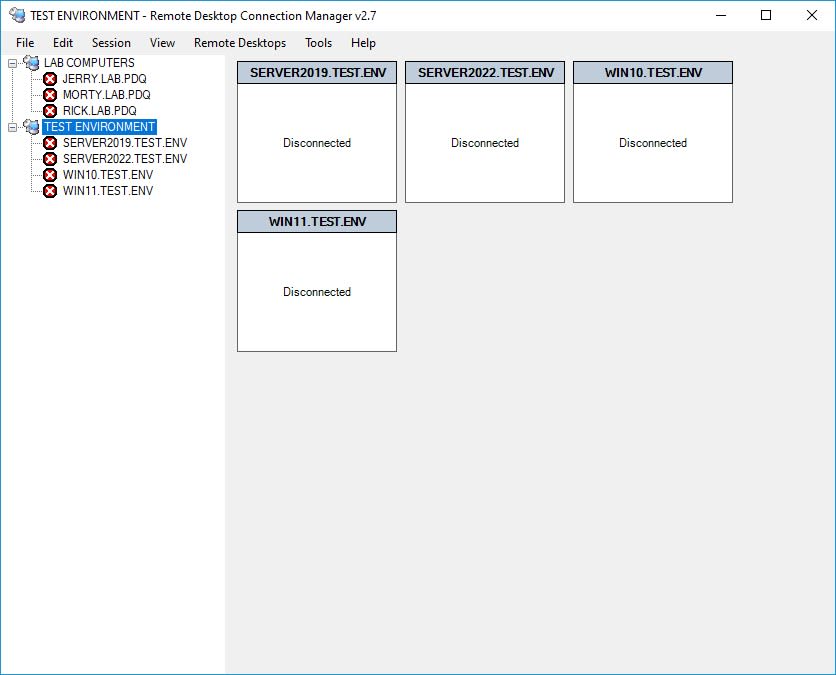The image size is (836, 675).
Task: Click the Disconnected pane of WIN11.TEST.ENV thumbnail
Action: pyautogui.click(x=317, y=292)
